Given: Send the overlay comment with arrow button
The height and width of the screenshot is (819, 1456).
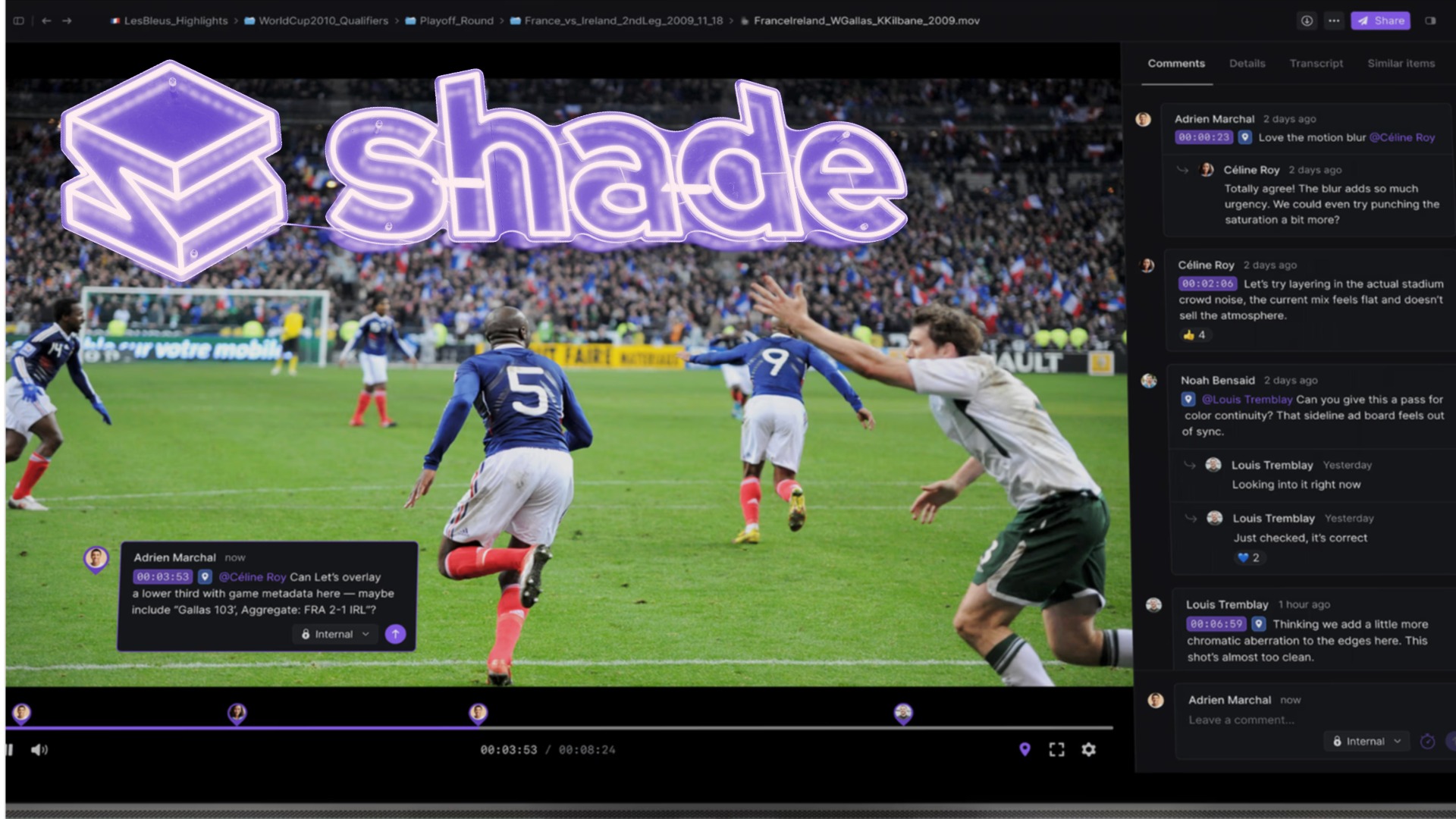Looking at the screenshot, I should tap(395, 634).
